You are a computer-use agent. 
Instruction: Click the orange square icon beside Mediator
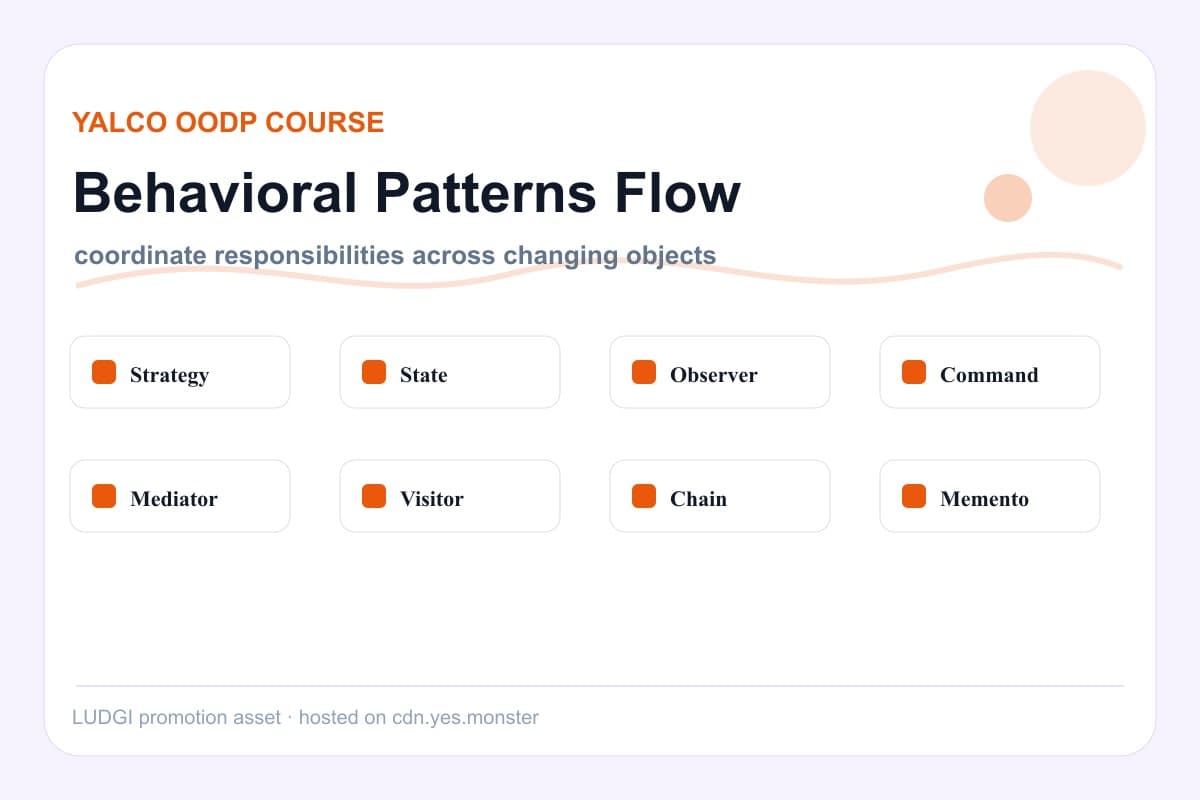(104, 496)
